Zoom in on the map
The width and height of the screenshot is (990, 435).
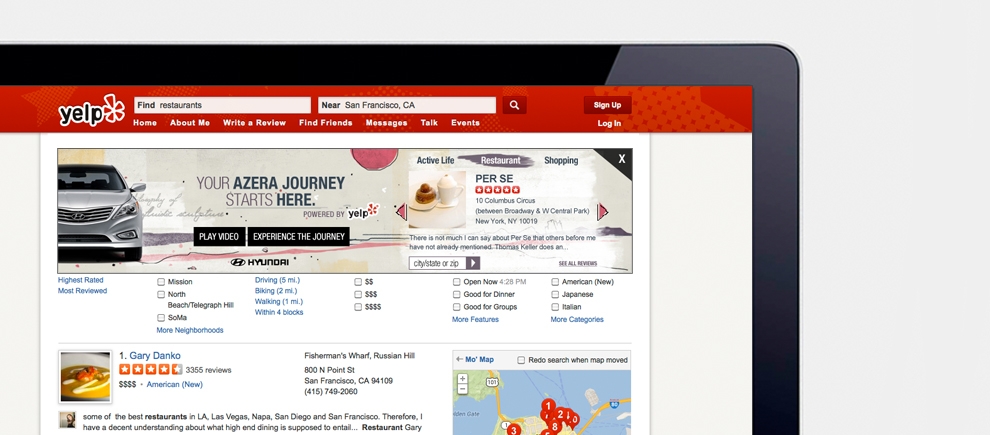tap(462, 379)
